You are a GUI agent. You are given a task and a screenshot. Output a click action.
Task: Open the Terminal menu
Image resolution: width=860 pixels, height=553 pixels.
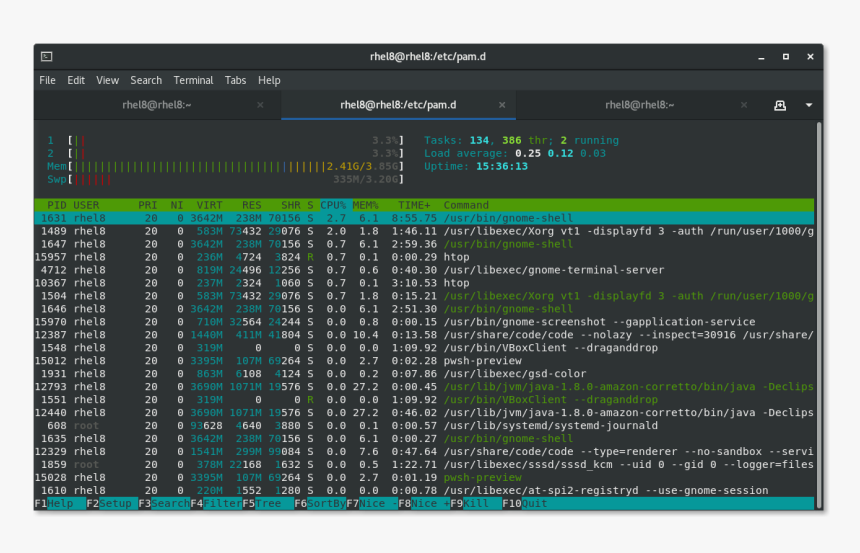[x=193, y=80]
